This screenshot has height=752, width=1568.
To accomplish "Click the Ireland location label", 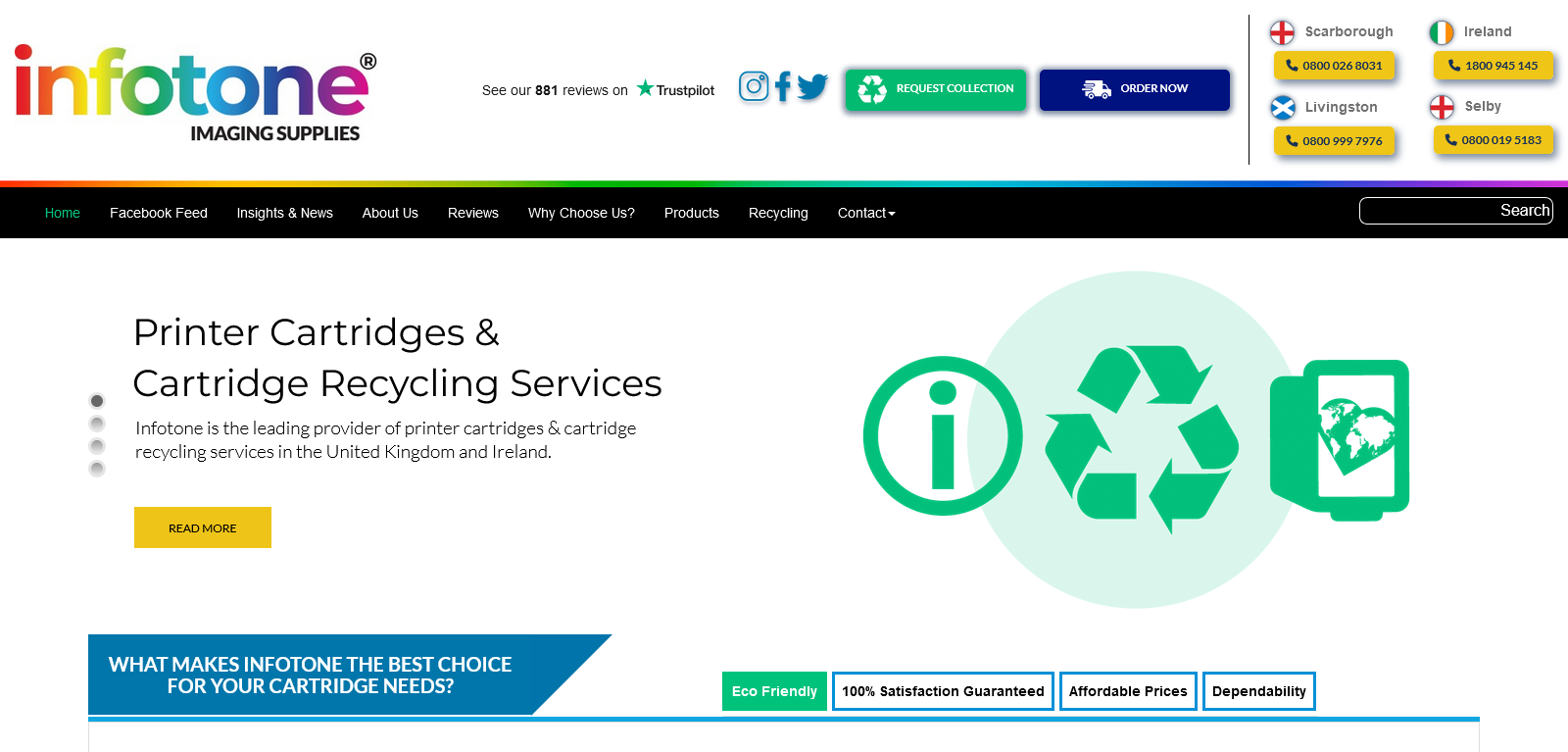I will pyautogui.click(x=1488, y=31).
